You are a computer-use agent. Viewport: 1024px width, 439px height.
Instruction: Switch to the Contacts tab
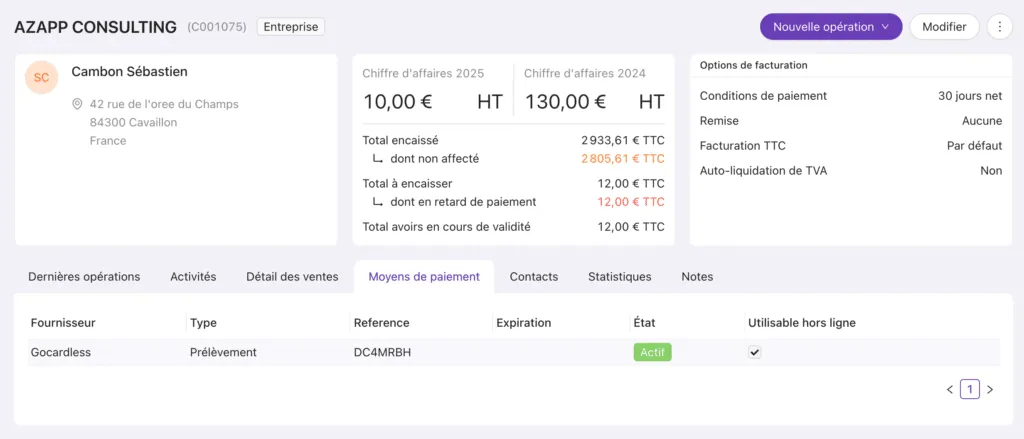(x=534, y=276)
